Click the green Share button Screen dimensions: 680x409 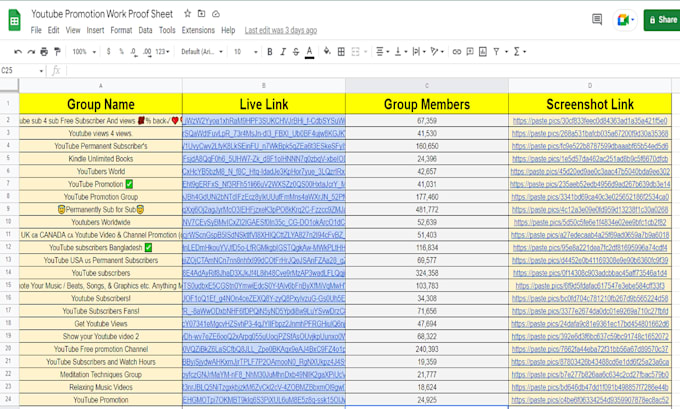662,20
